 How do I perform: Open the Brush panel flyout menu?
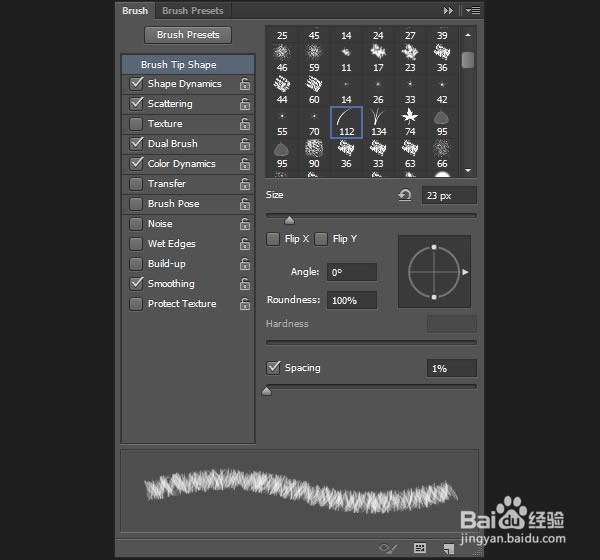[x=473, y=11]
